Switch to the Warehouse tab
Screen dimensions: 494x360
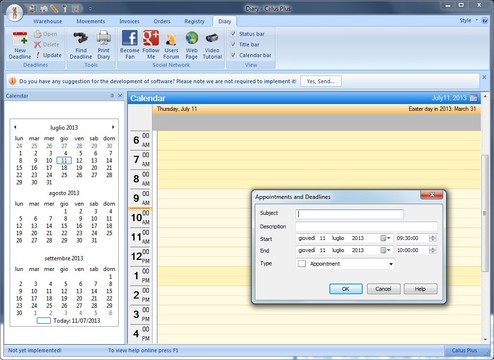click(x=47, y=21)
